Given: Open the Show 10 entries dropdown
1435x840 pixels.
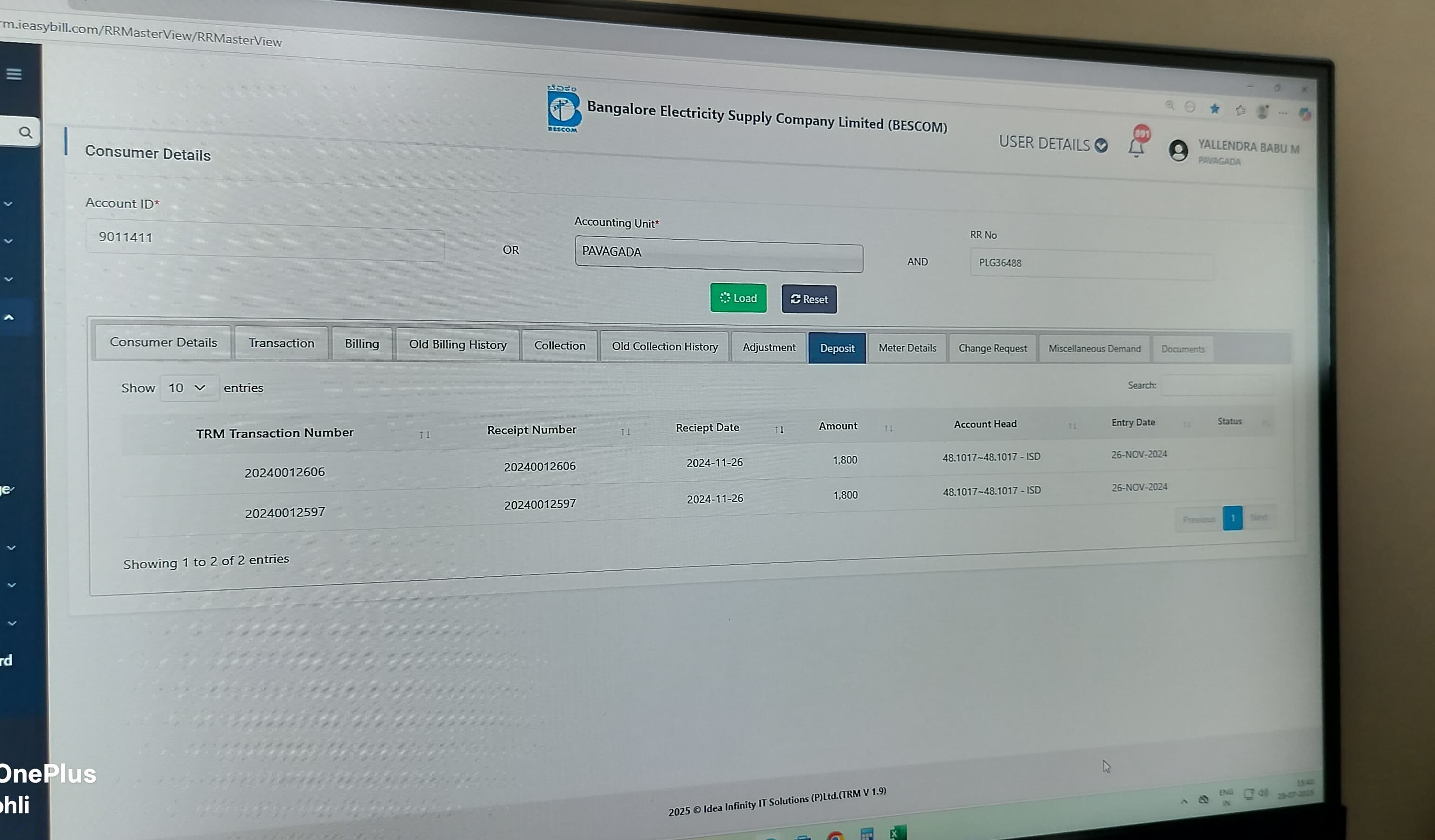Looking at the screenshot, I should click(189, 388).
